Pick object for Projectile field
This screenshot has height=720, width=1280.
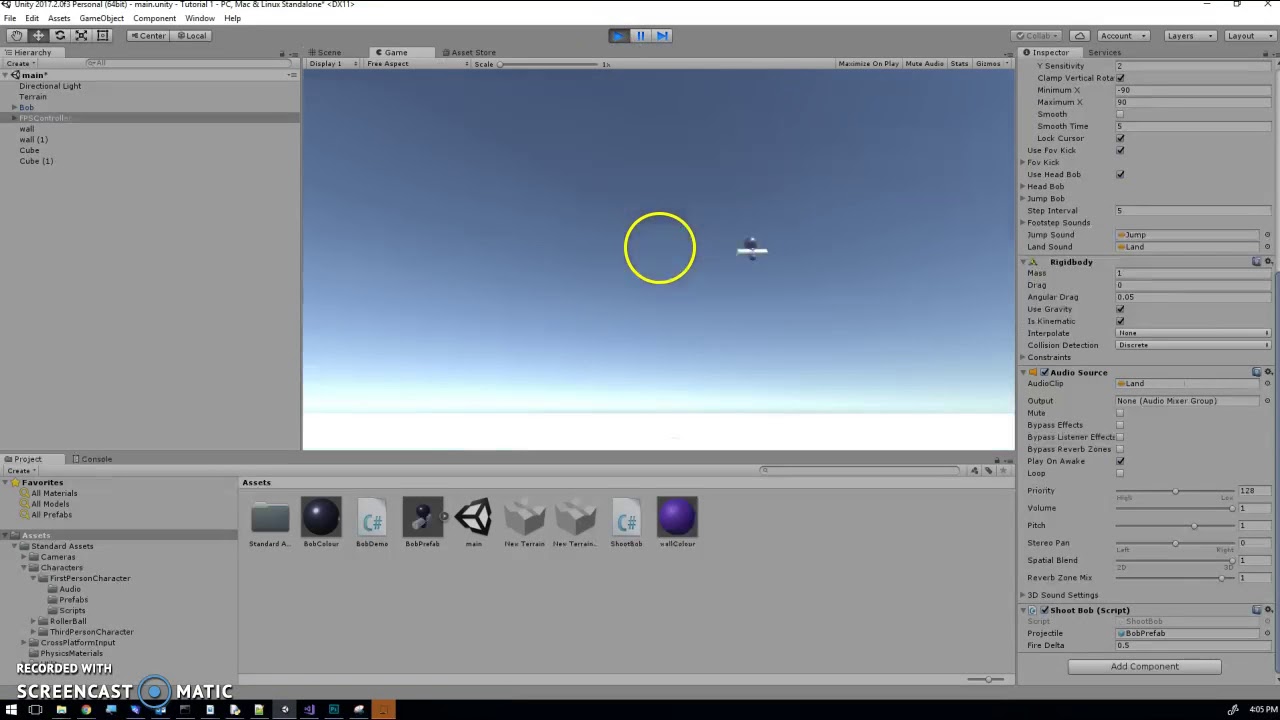pyautogui.click(x=1267, y=633)
